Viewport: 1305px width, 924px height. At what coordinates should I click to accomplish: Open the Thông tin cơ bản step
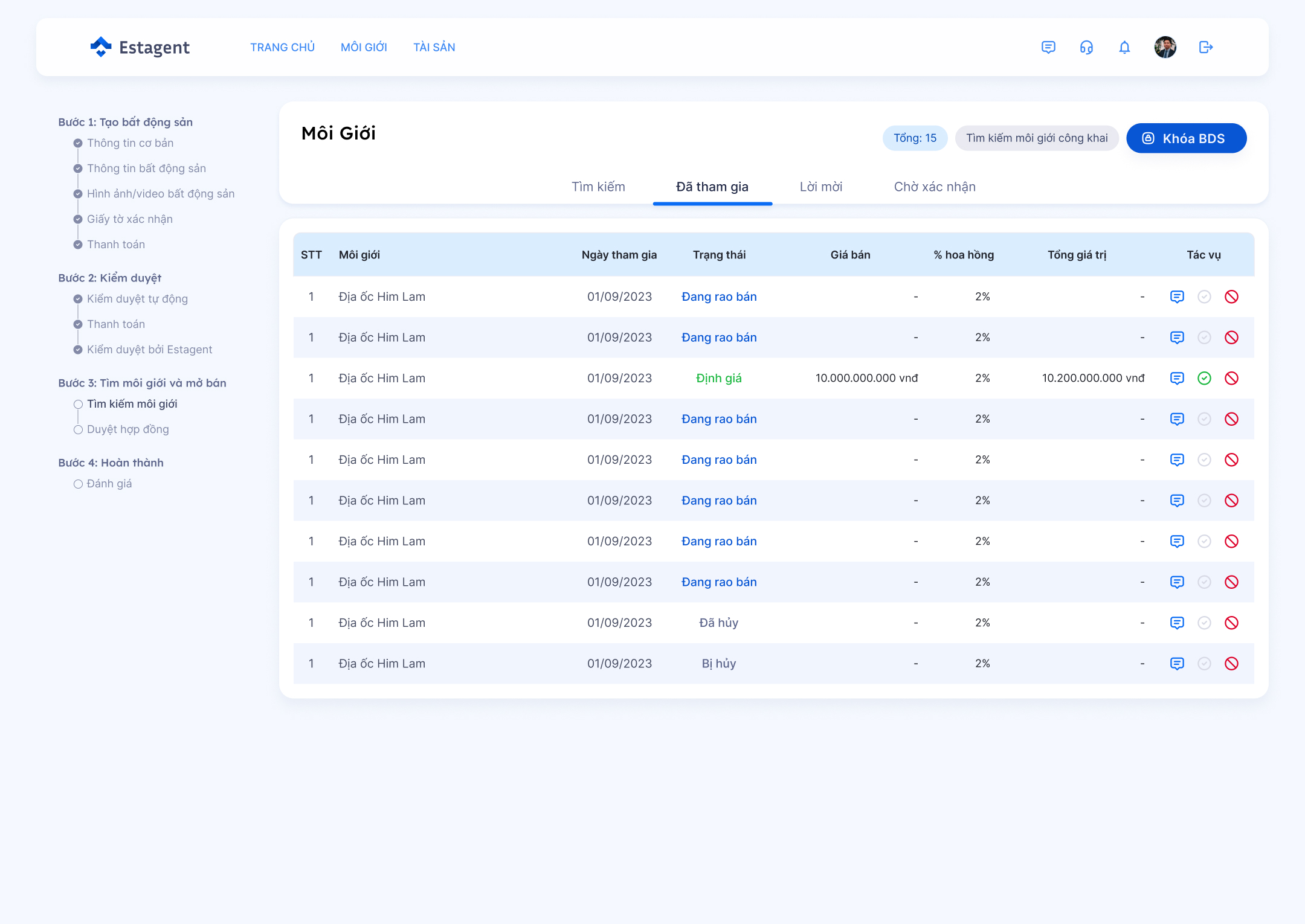130,143
